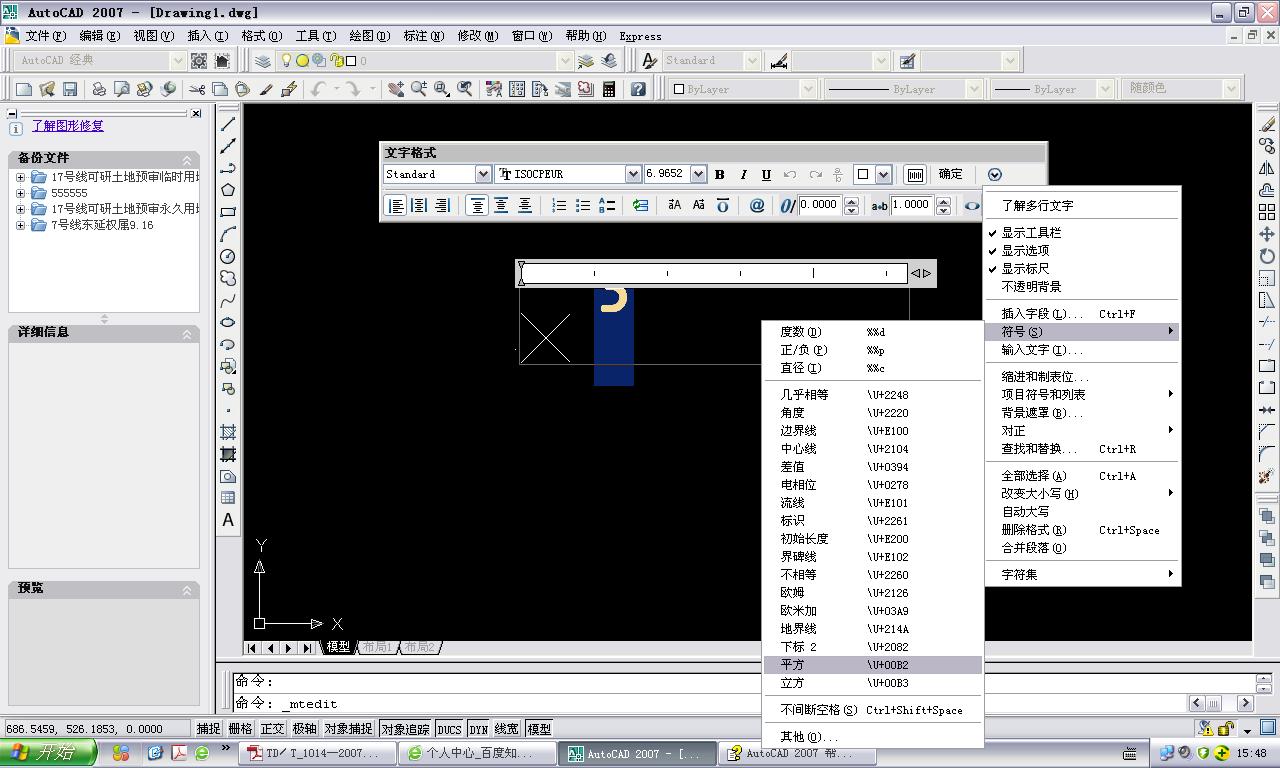
Task: Click the Insert Field icon
Action: click(x=640, y=205)
